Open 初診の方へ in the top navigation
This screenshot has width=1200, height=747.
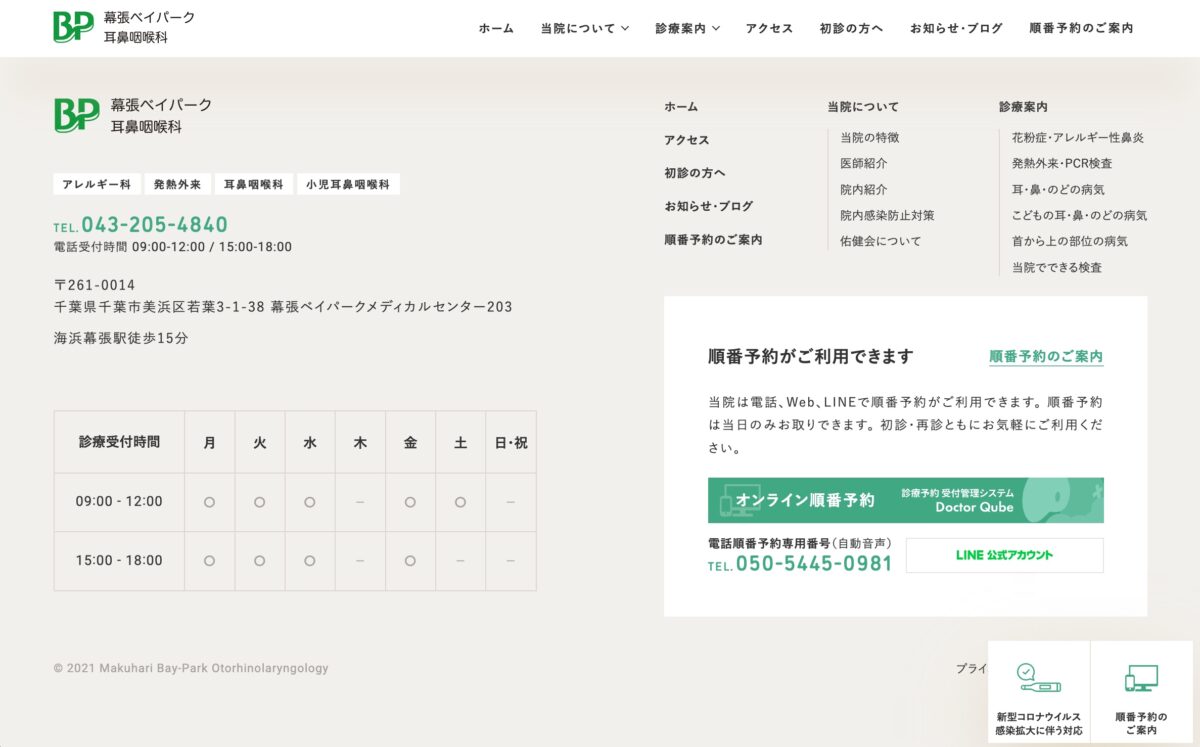[x=851, y=29]
